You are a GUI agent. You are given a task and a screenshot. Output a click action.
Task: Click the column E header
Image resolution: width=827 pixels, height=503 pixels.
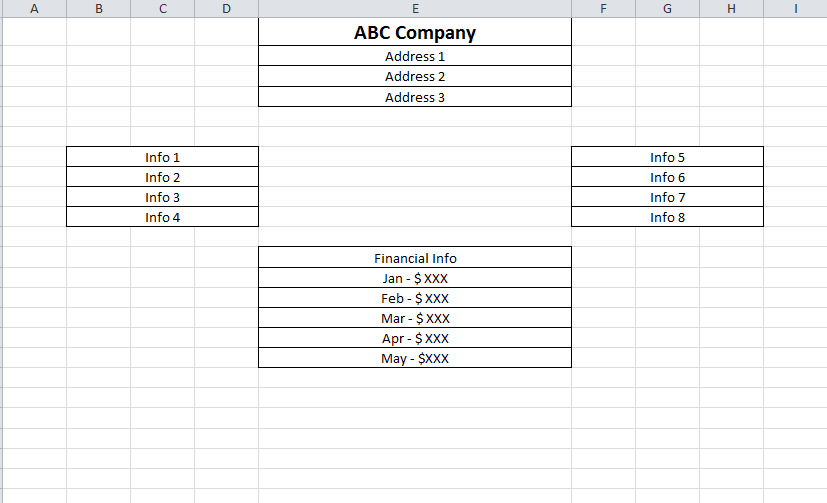(x=415, y=9)
